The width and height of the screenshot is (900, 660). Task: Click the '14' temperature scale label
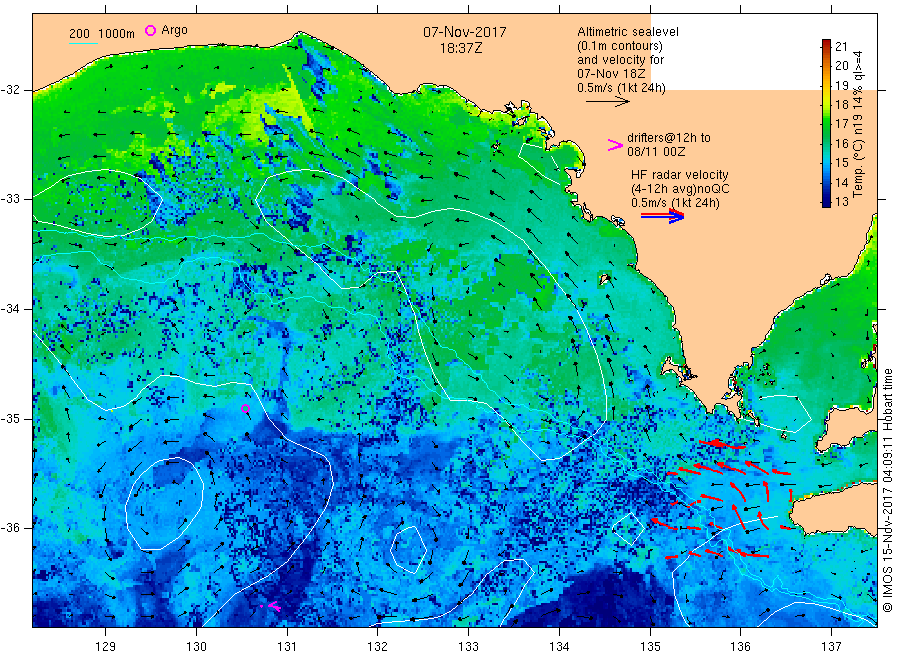pos(841,183)
